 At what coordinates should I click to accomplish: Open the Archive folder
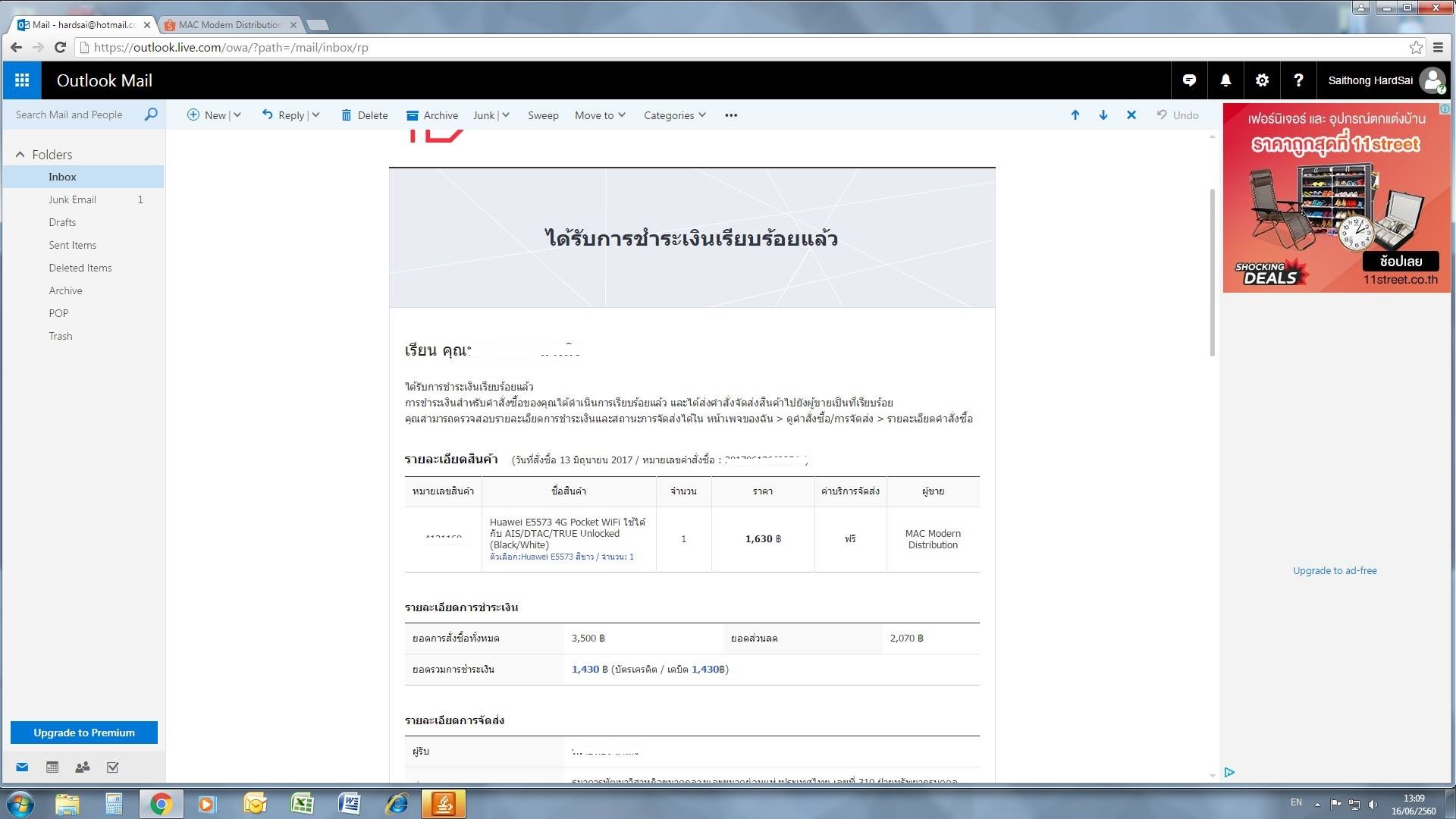[x=83, y=290]
